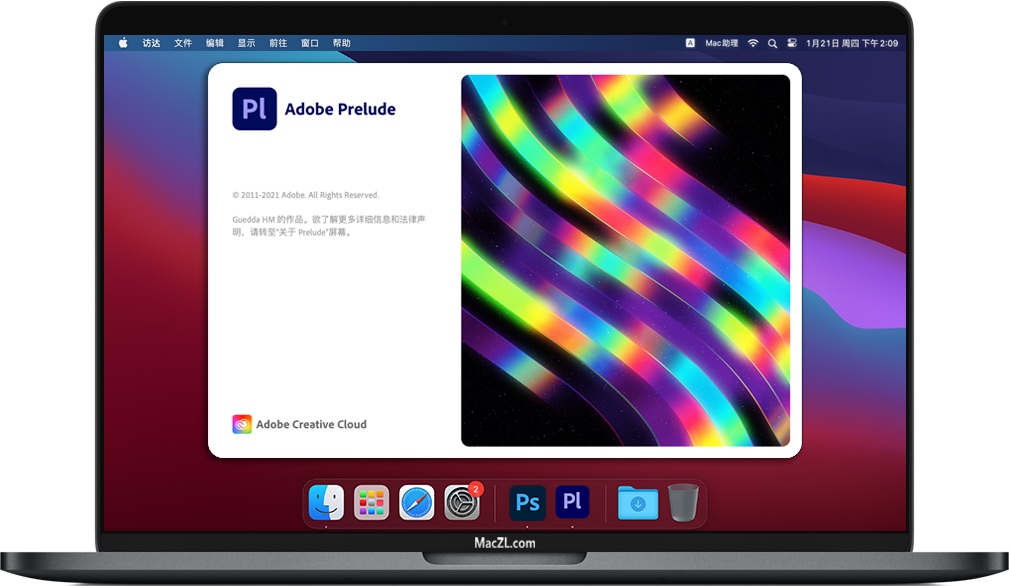The width and height of the screenshot is (1009, 586).
Task: Open the 窗口 menu
Action: tap(310, 43)
